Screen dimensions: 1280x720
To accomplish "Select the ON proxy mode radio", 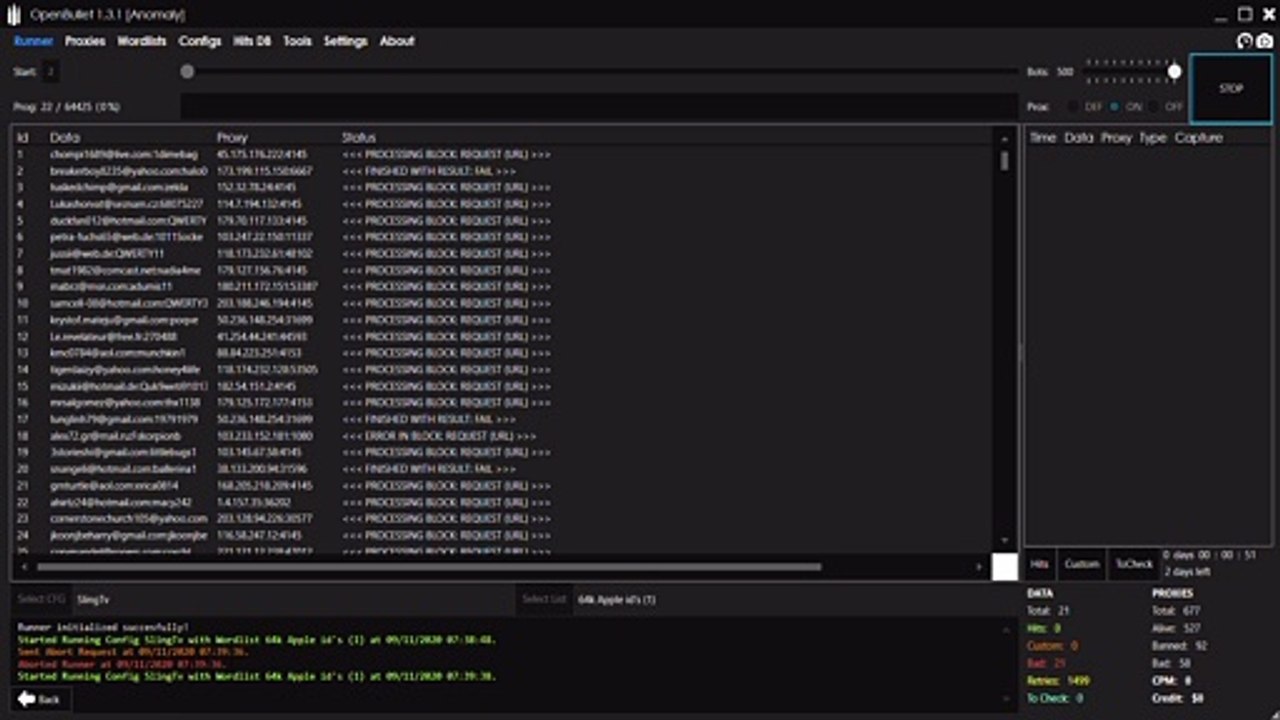I will pyautogui.click(x=1115, y=106).
